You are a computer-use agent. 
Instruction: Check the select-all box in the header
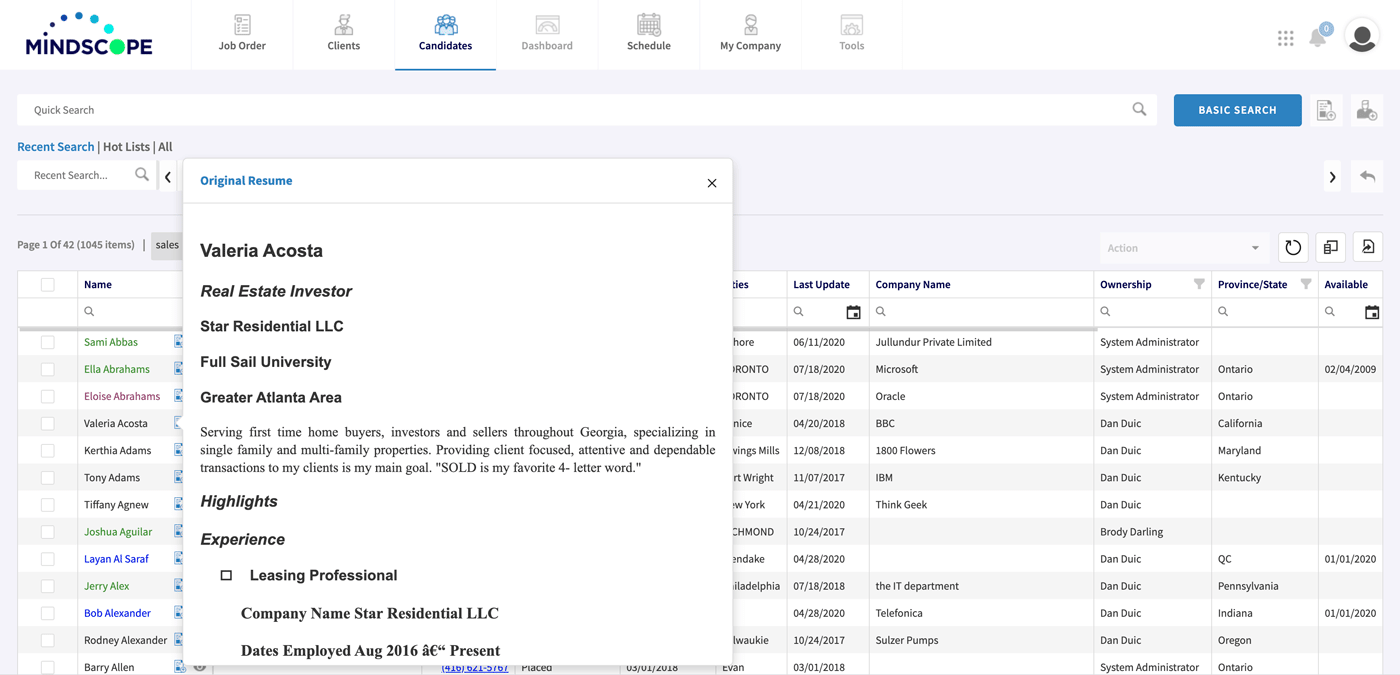point(47,284)
